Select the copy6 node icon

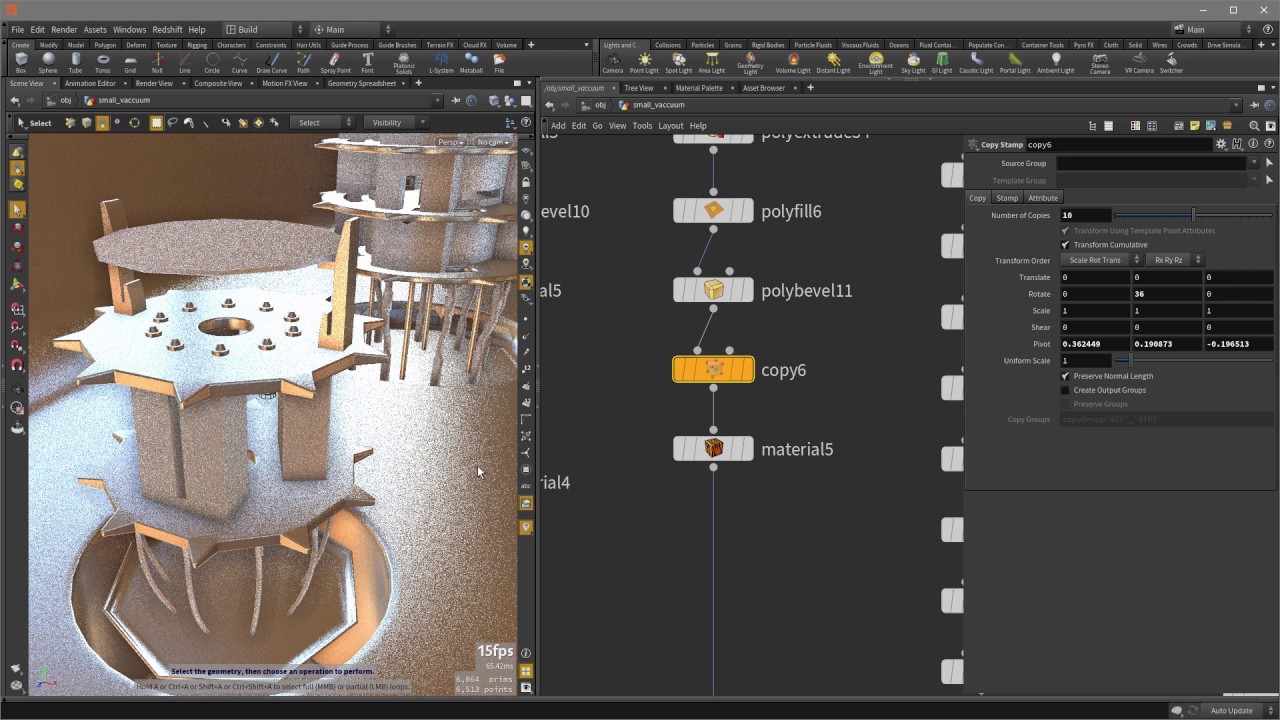713,370
